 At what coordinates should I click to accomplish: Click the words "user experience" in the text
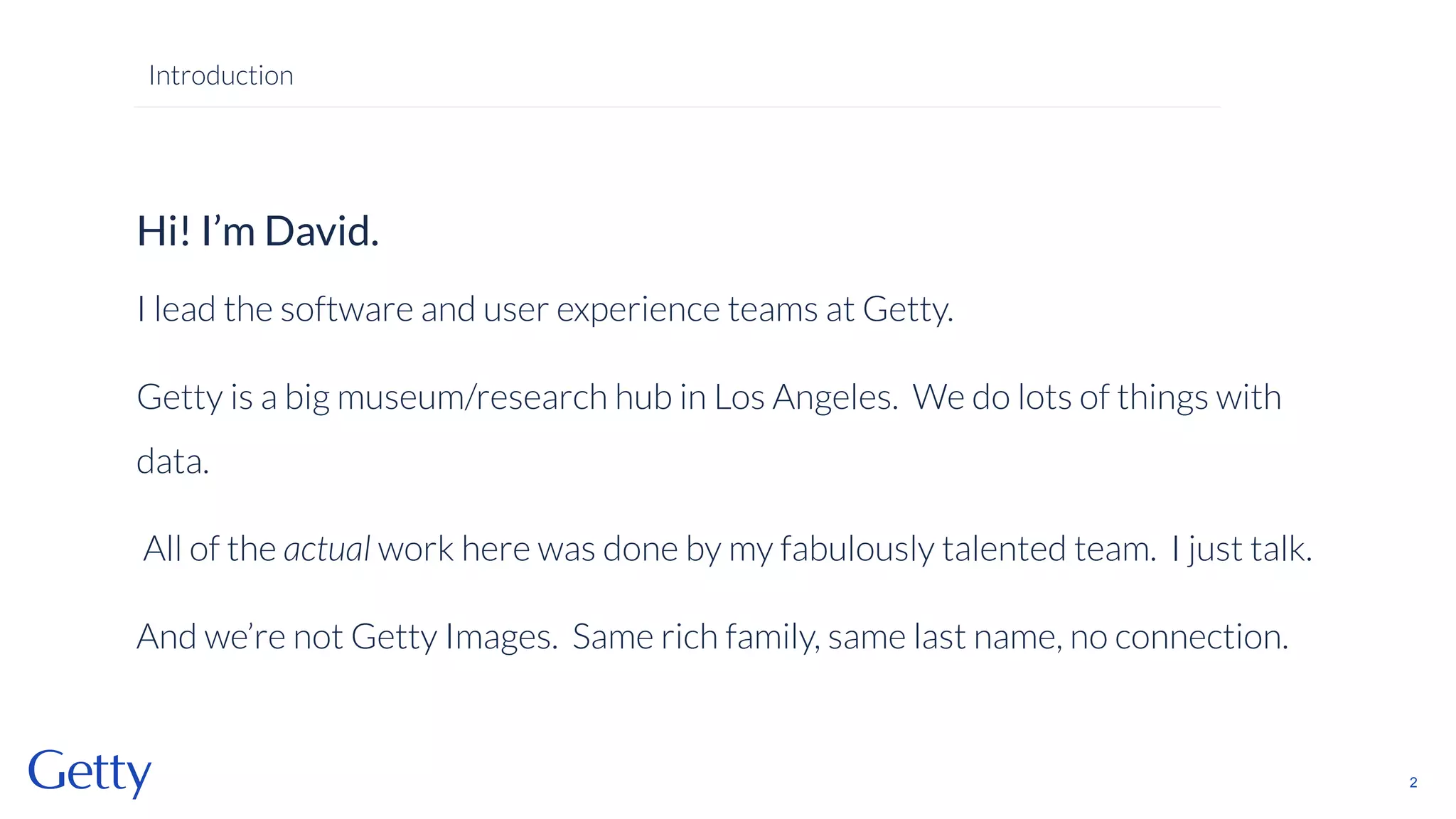[601, 309]
